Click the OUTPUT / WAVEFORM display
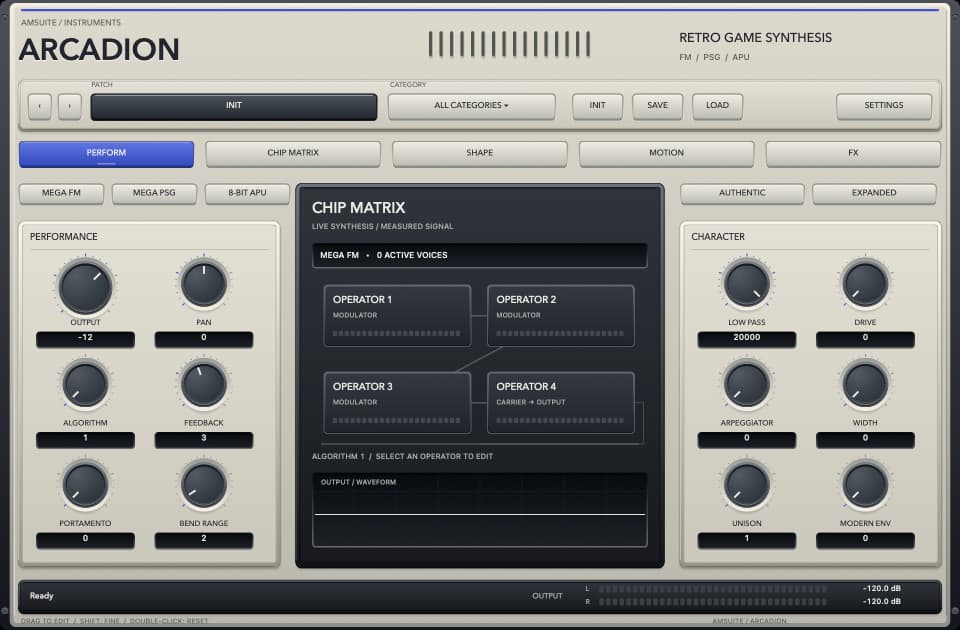The width and height of the screenshot is (960, 630). [x=480, y=509]
